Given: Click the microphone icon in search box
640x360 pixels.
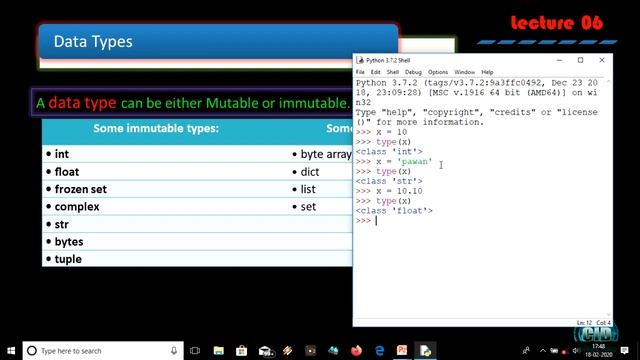Looking at the screenshot, I should click(174, 351).
